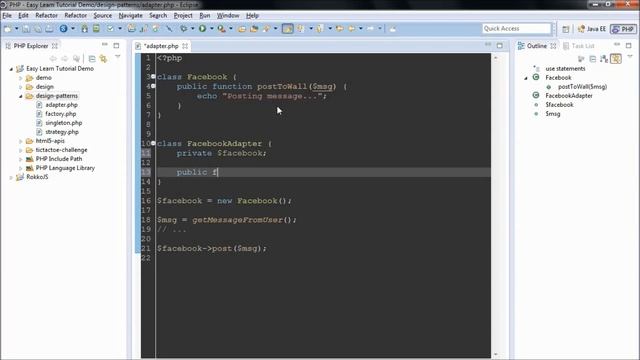Toggle code folding for class Facebook line
Screen dimensions: 640x360
[153, 76]
